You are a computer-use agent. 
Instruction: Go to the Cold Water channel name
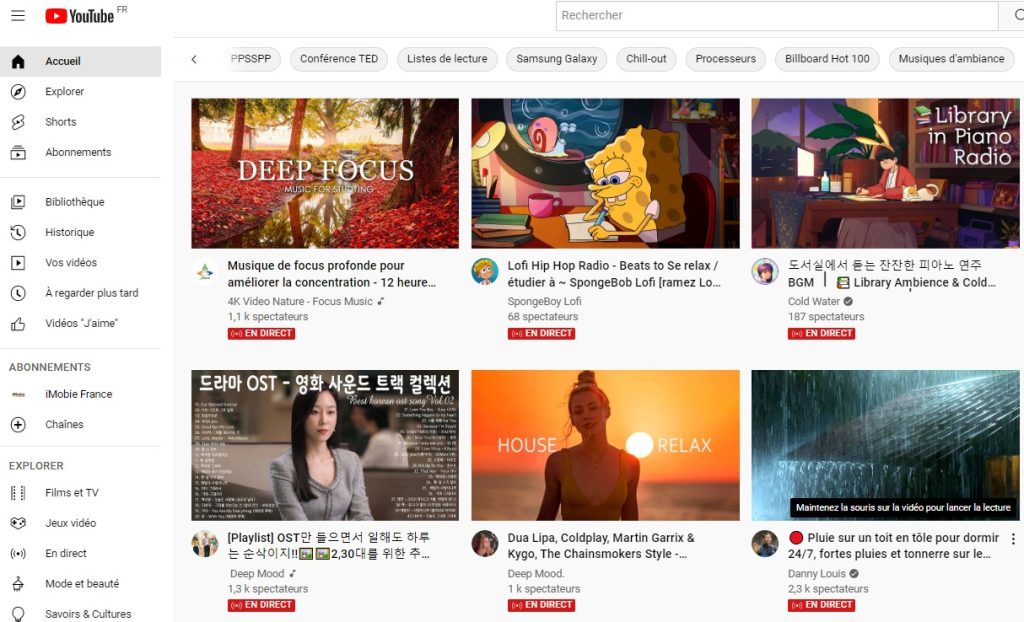click(x=814, y=302)
